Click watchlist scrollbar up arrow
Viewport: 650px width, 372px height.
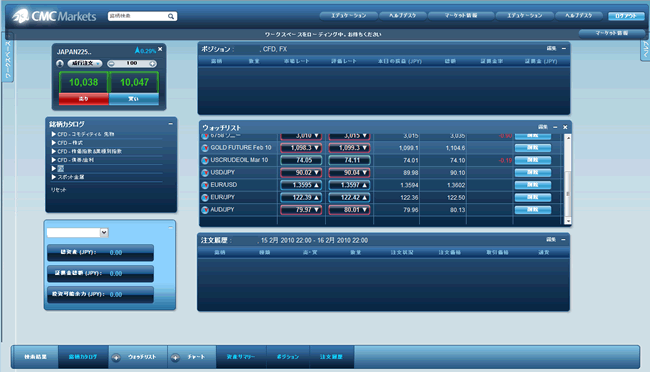coord(568,138)
